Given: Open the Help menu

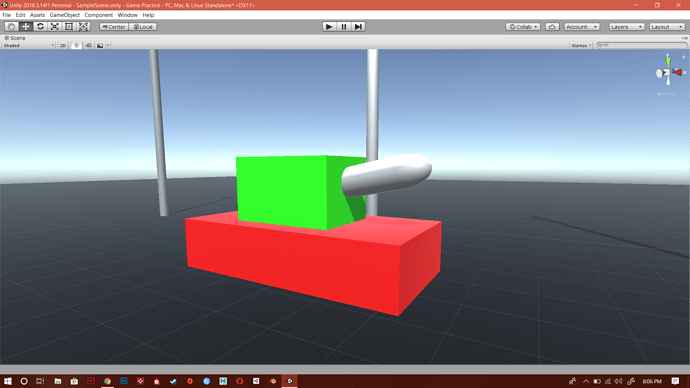Looking at the screenshot, I should point(148,15).
